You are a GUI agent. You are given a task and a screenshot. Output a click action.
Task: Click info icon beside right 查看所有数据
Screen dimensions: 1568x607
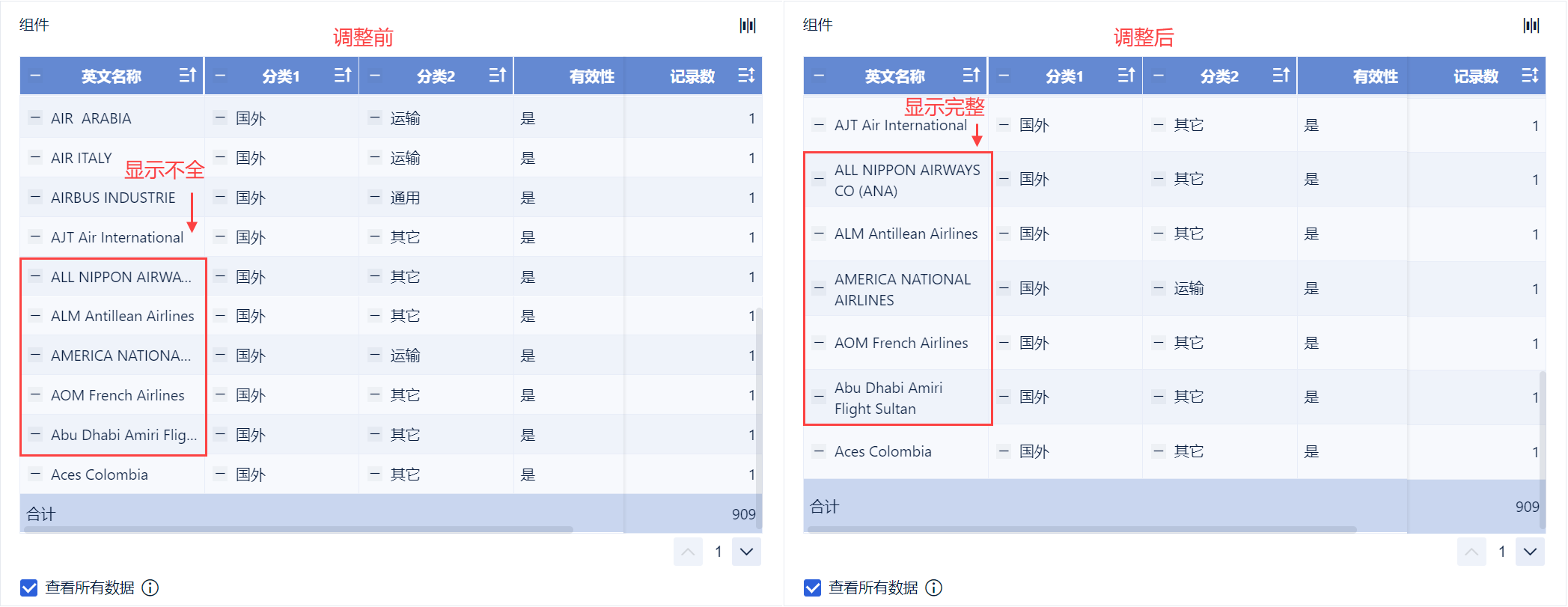(934, 588)
